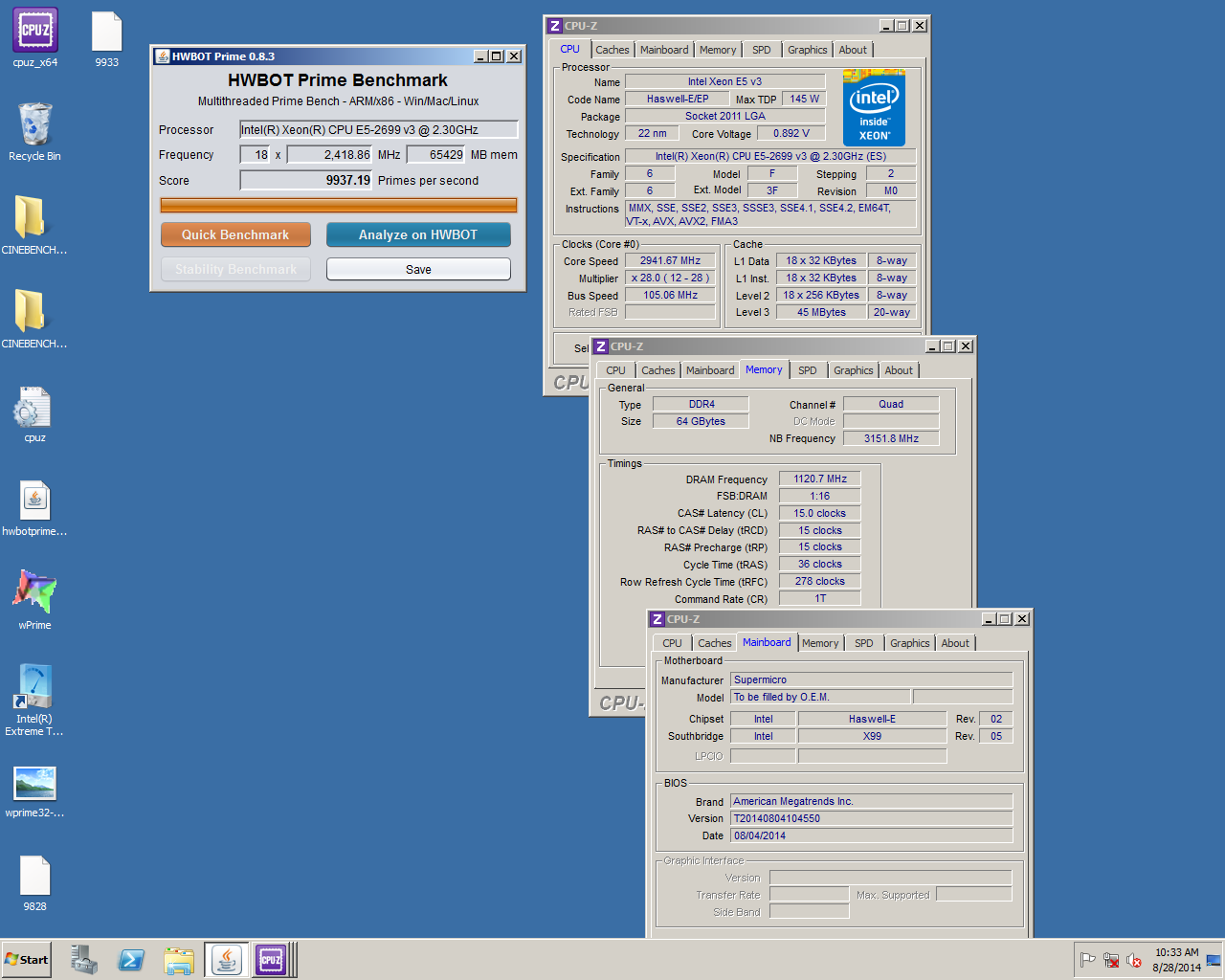Click the BIOS date 08/04/2014
Viewport: 1225px width, 980px height.
(871, 835)
